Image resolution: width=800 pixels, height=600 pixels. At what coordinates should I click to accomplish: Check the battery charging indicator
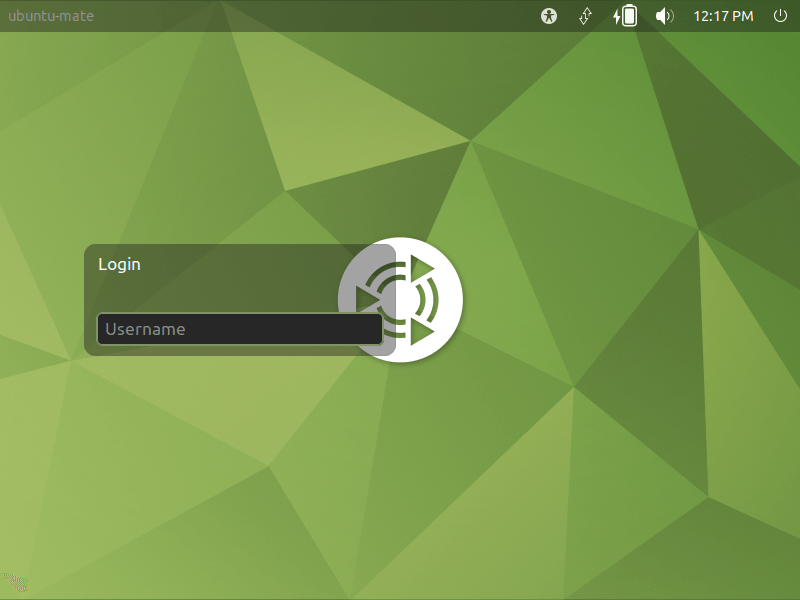[626, 15]
